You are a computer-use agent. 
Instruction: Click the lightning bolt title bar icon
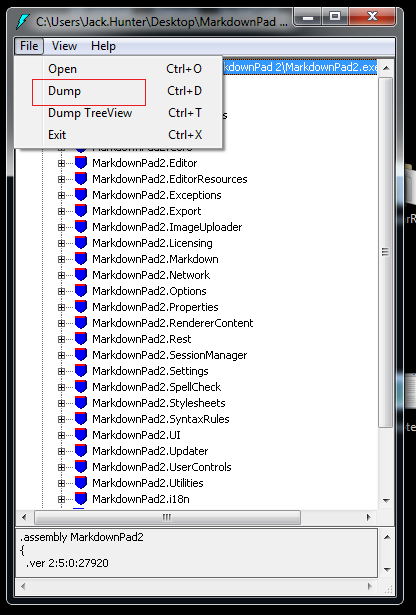click(x=22, y=21)
